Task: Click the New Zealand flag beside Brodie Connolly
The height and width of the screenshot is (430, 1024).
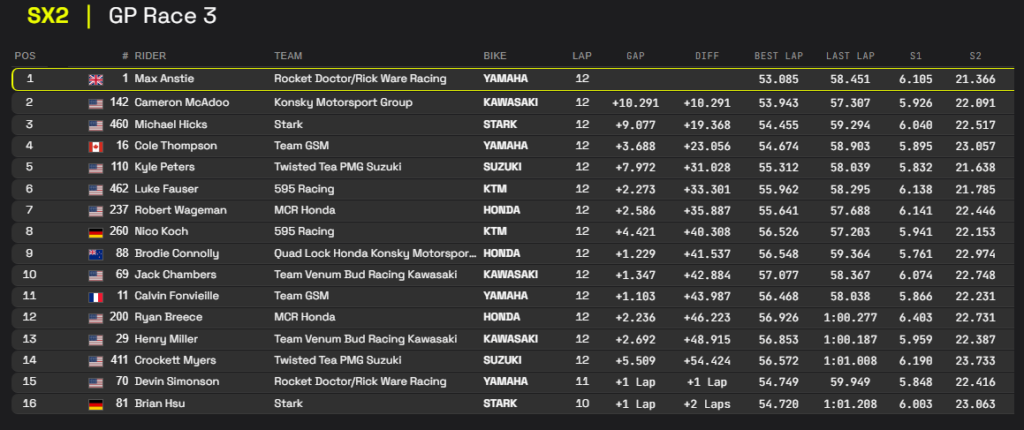Action: tap(95, 254)
